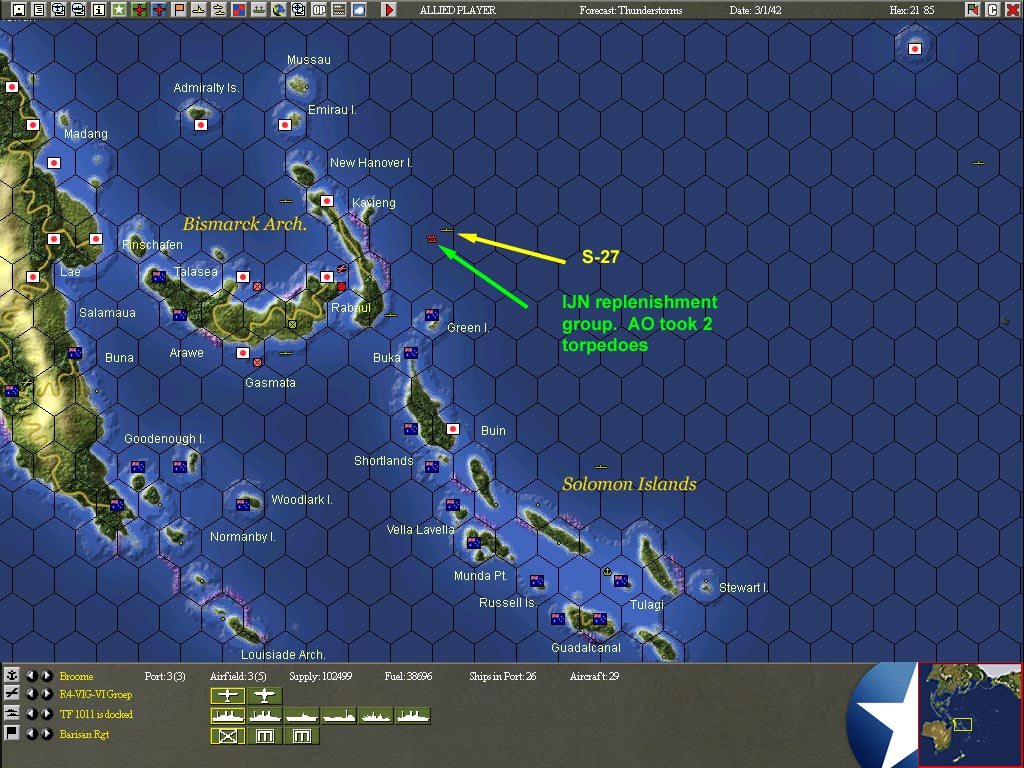Click the red play arrow to end turn
The width and height of the screenshot is (1024, 768).
pos(389,9)
